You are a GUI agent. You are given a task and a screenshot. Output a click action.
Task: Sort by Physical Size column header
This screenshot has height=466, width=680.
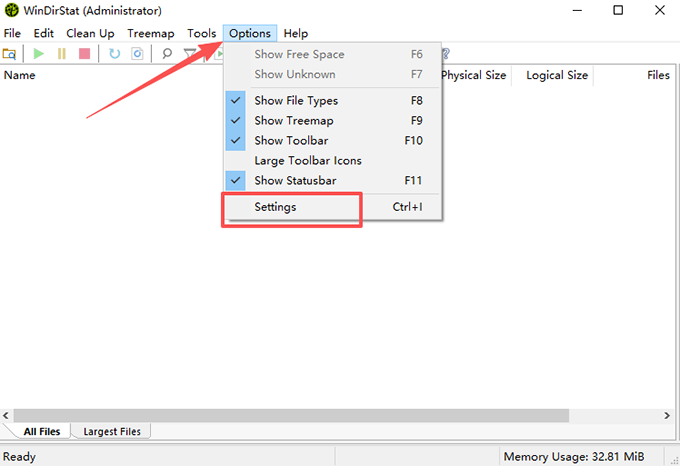(474, 75)
